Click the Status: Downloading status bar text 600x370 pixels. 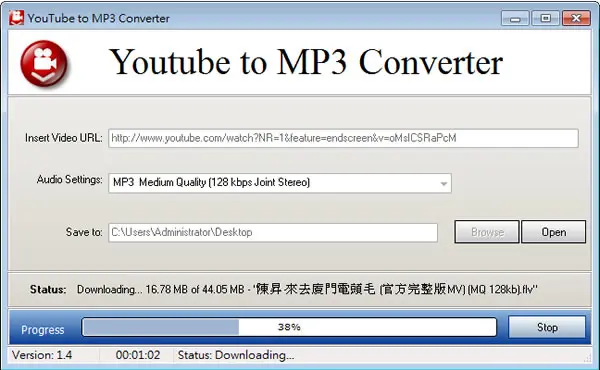coord(236,355)
